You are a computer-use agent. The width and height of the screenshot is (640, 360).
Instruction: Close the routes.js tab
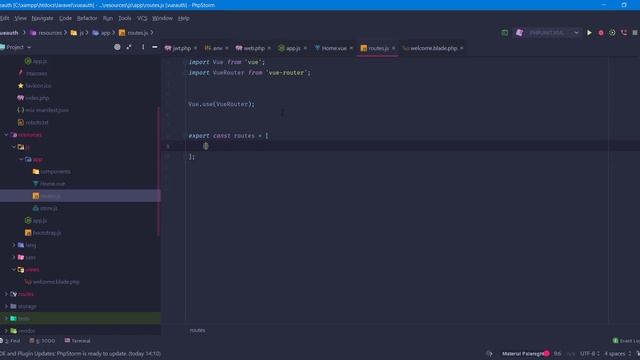pyautogui.click(x=393, y=48)
